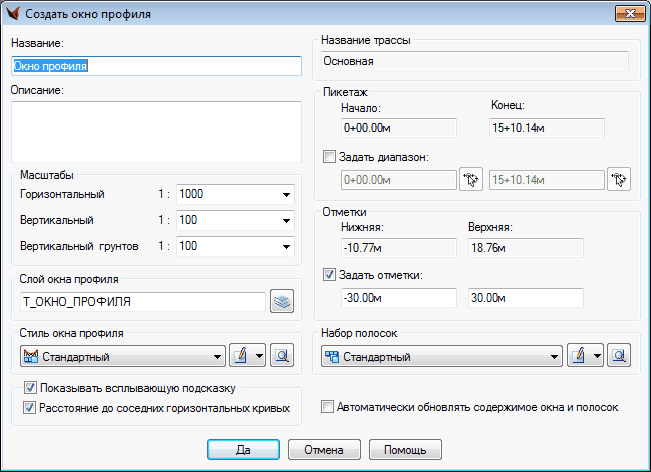Click the Помощь button
Image resolution: width=651 pixels, height=472 pixels.
point(404,450)
